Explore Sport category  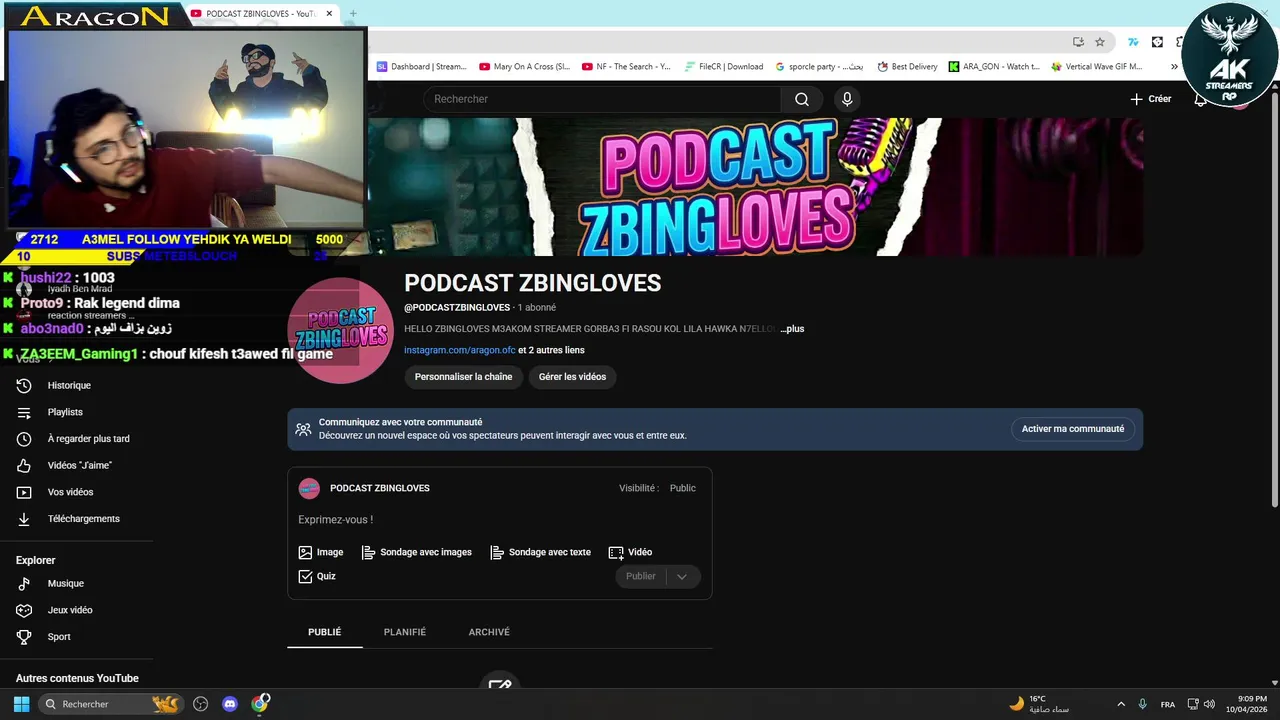59,637
